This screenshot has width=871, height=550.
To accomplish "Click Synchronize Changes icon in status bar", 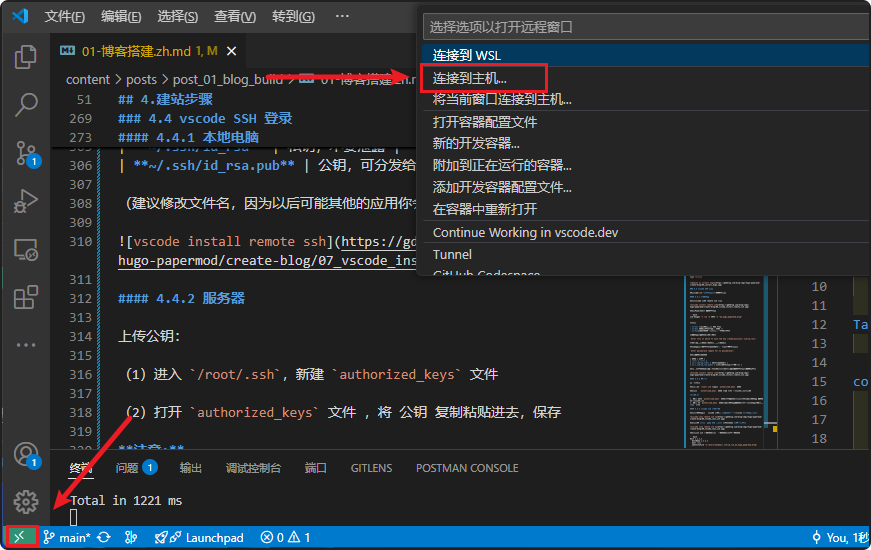I will 104,537.
